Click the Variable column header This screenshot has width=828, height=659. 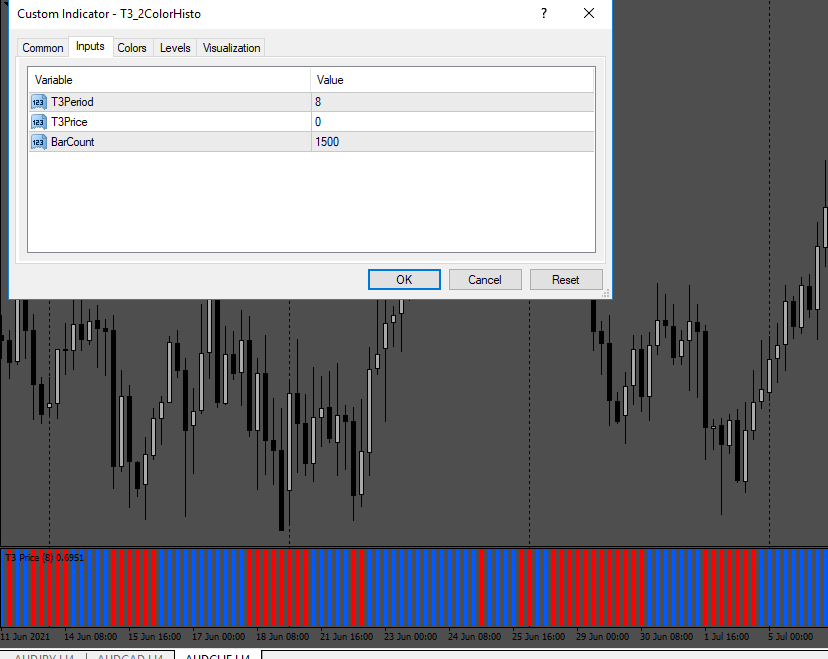tap(170, 80)
